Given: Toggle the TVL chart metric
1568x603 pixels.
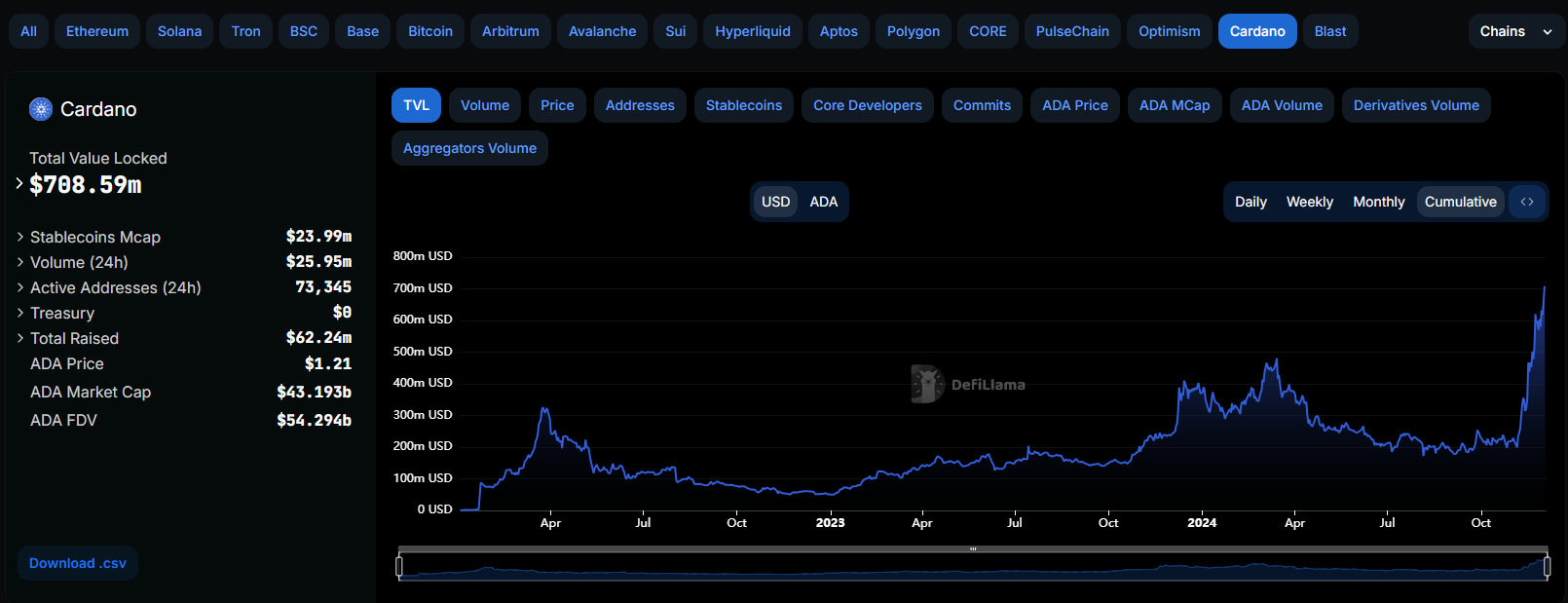Looking at the screenshot, I should coord(416,105).
